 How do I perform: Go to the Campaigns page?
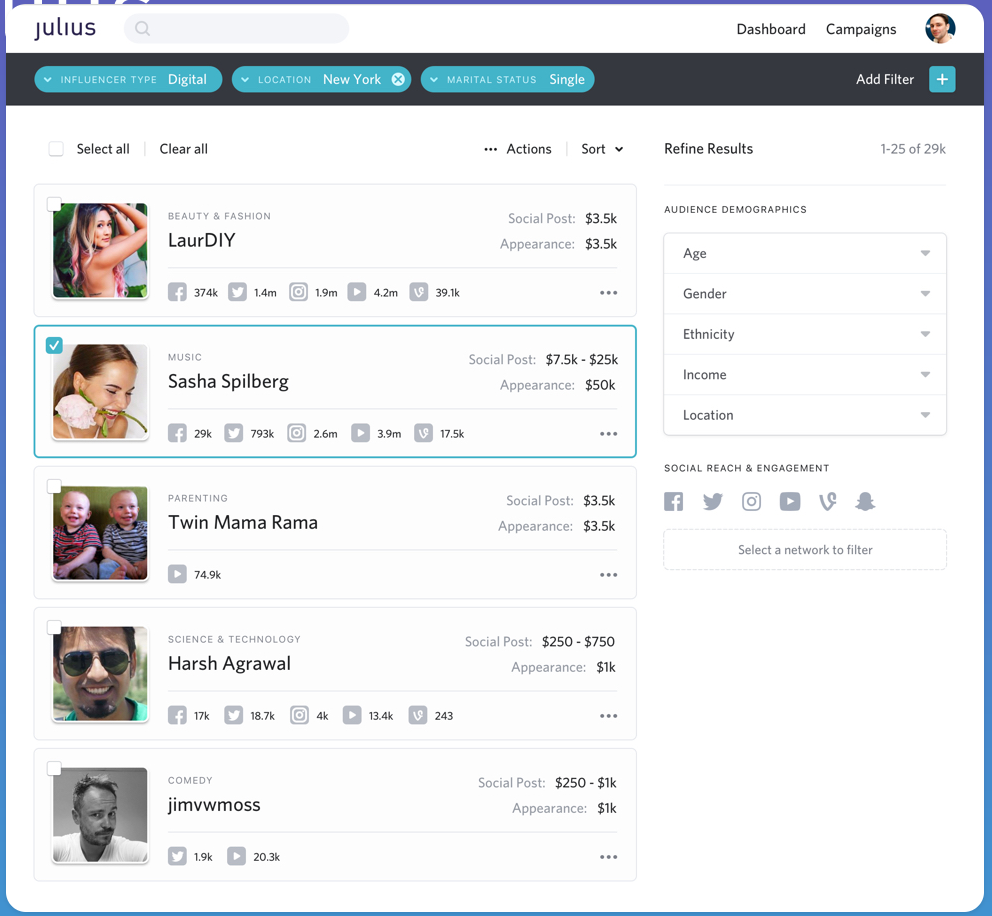pos(860,29)
